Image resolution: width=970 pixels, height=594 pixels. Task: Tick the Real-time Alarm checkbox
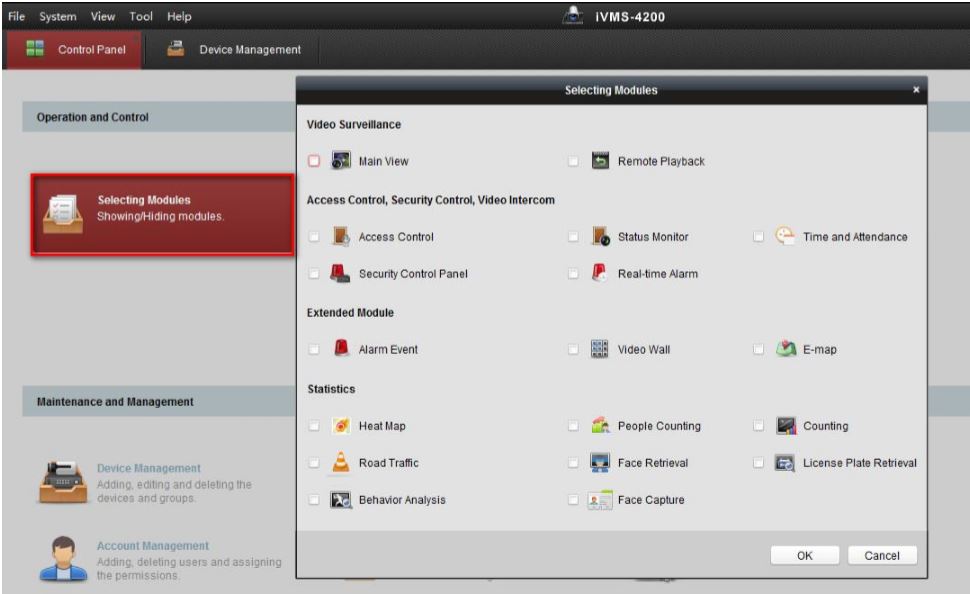click(573, 273)
